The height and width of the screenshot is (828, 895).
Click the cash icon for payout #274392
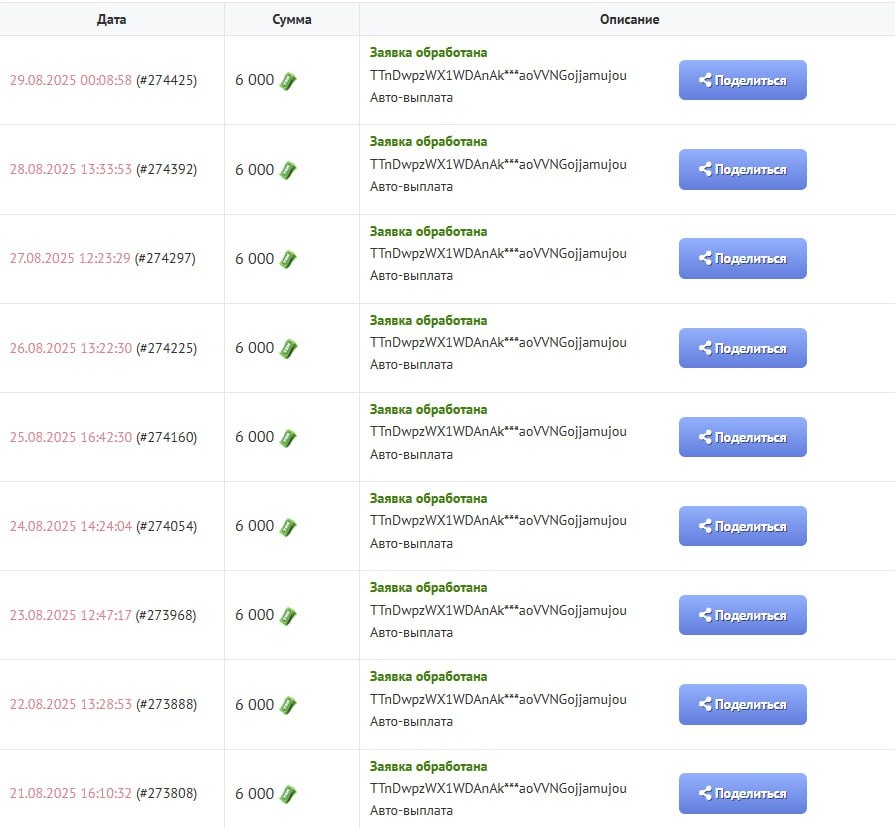click(288, 170)
